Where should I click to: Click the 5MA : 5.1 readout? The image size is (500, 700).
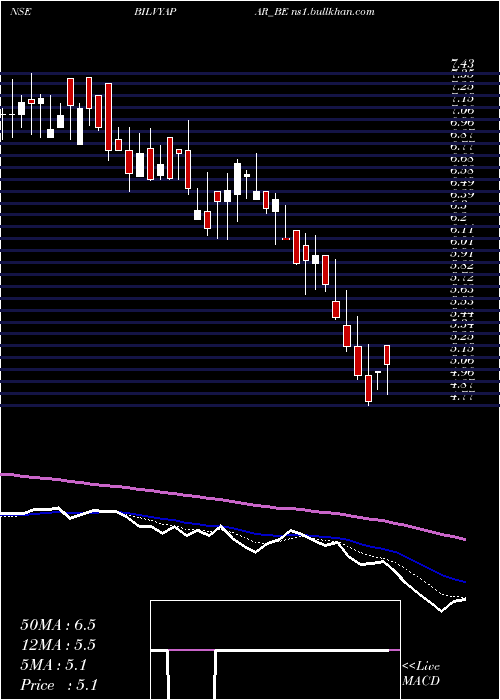coord(54,665)
